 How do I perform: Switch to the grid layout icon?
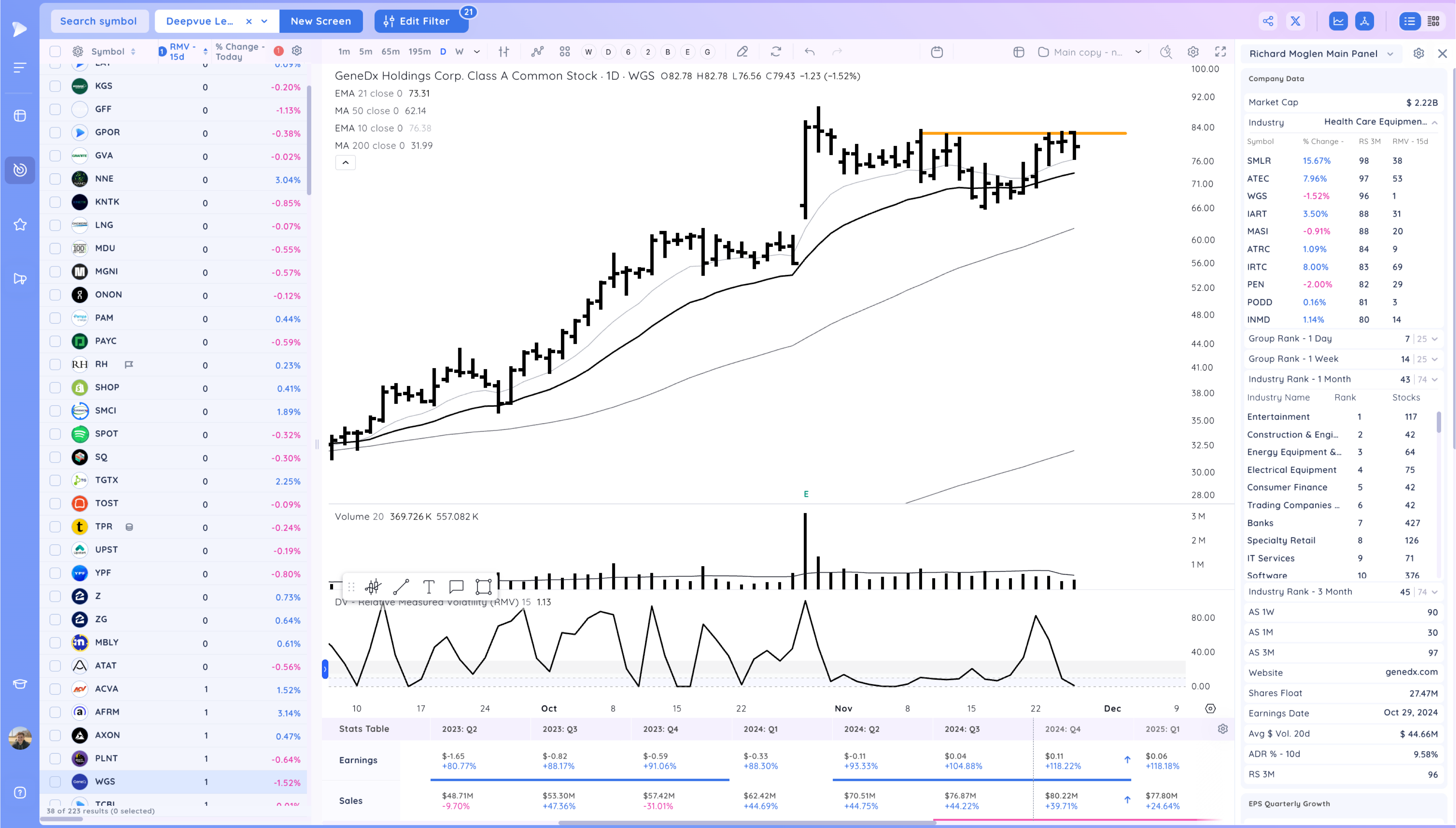(x=1433, y=21)
